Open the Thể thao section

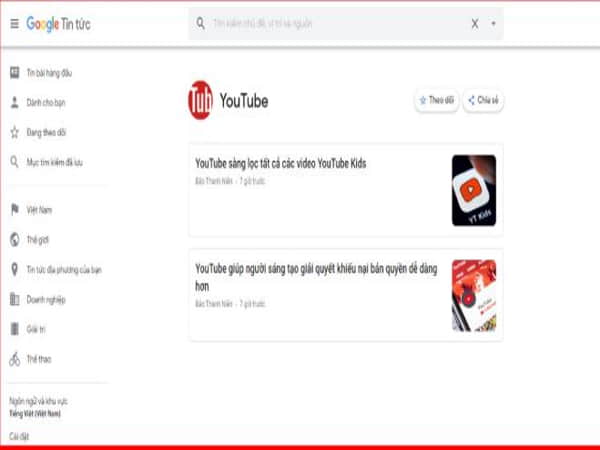click(39, 359)
